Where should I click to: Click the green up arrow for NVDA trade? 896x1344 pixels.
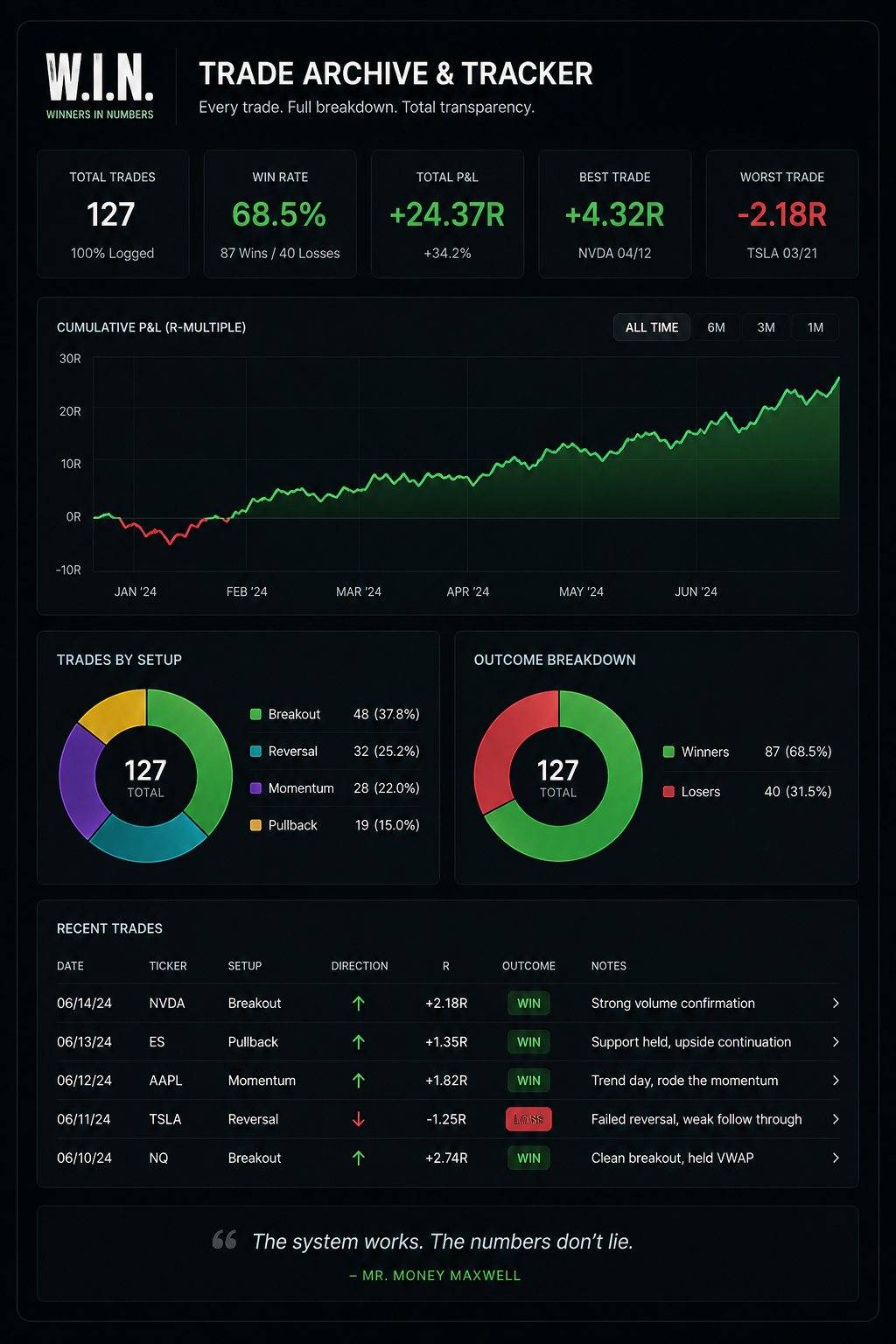click(x=359, y=1004)
